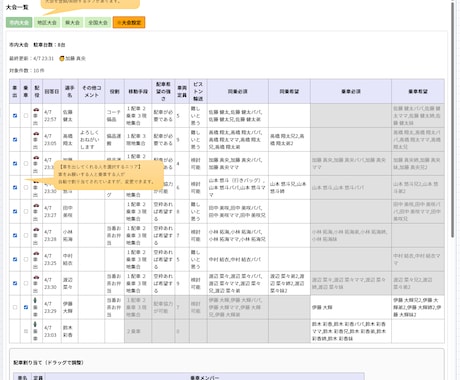
Task: Click the 乗車メンバー header in the lower table
Action: 204,378
